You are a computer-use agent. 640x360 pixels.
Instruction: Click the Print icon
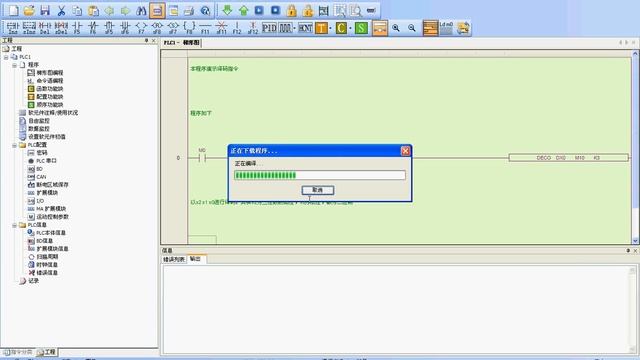click(189, 10)
